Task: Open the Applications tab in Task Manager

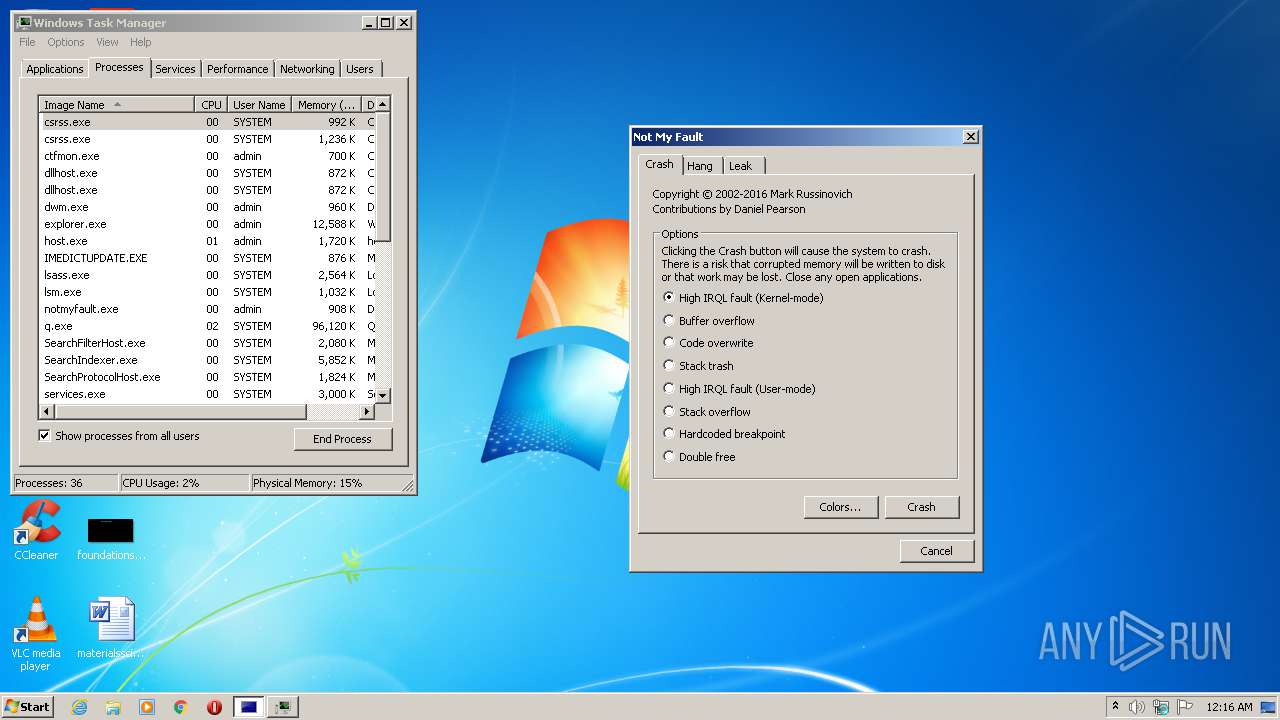Action: [54, 69]
